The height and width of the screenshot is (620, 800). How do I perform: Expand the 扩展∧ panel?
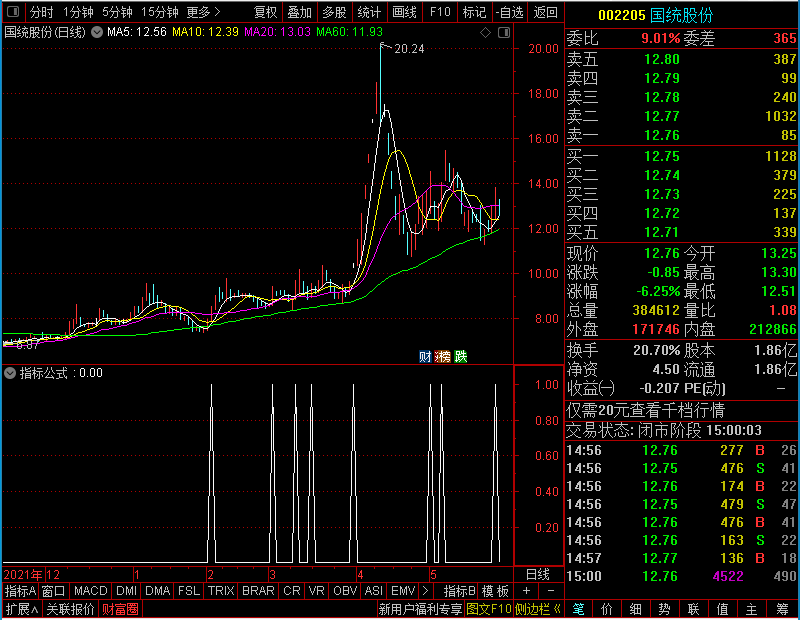[22, 609]
